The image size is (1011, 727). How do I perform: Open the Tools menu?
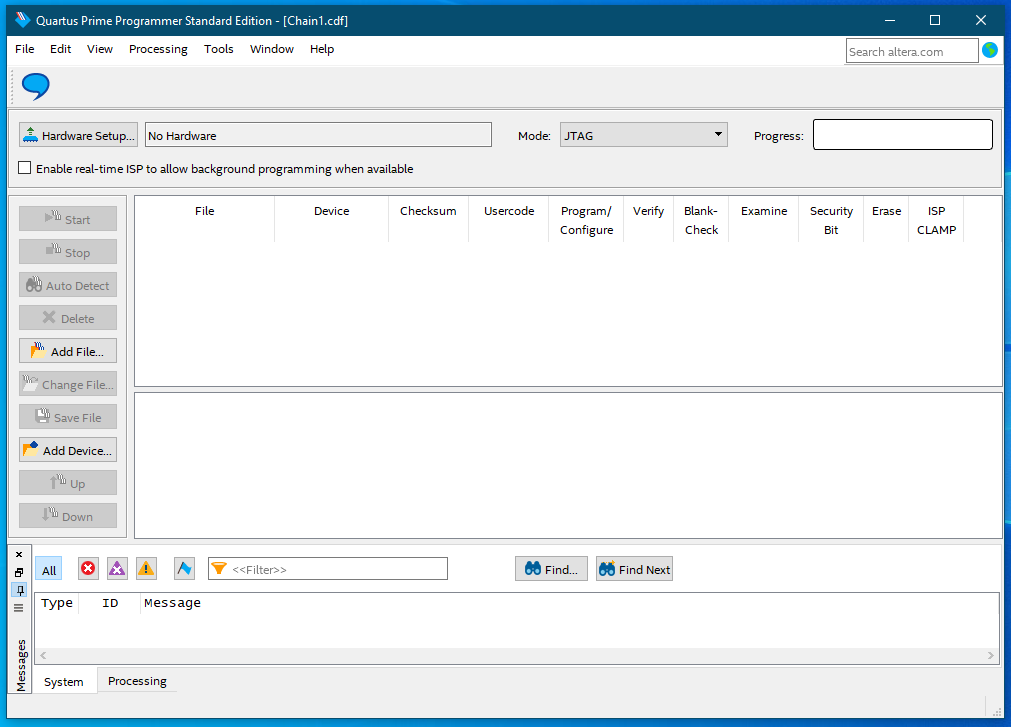pyautogui.click(x=219, y=49)
